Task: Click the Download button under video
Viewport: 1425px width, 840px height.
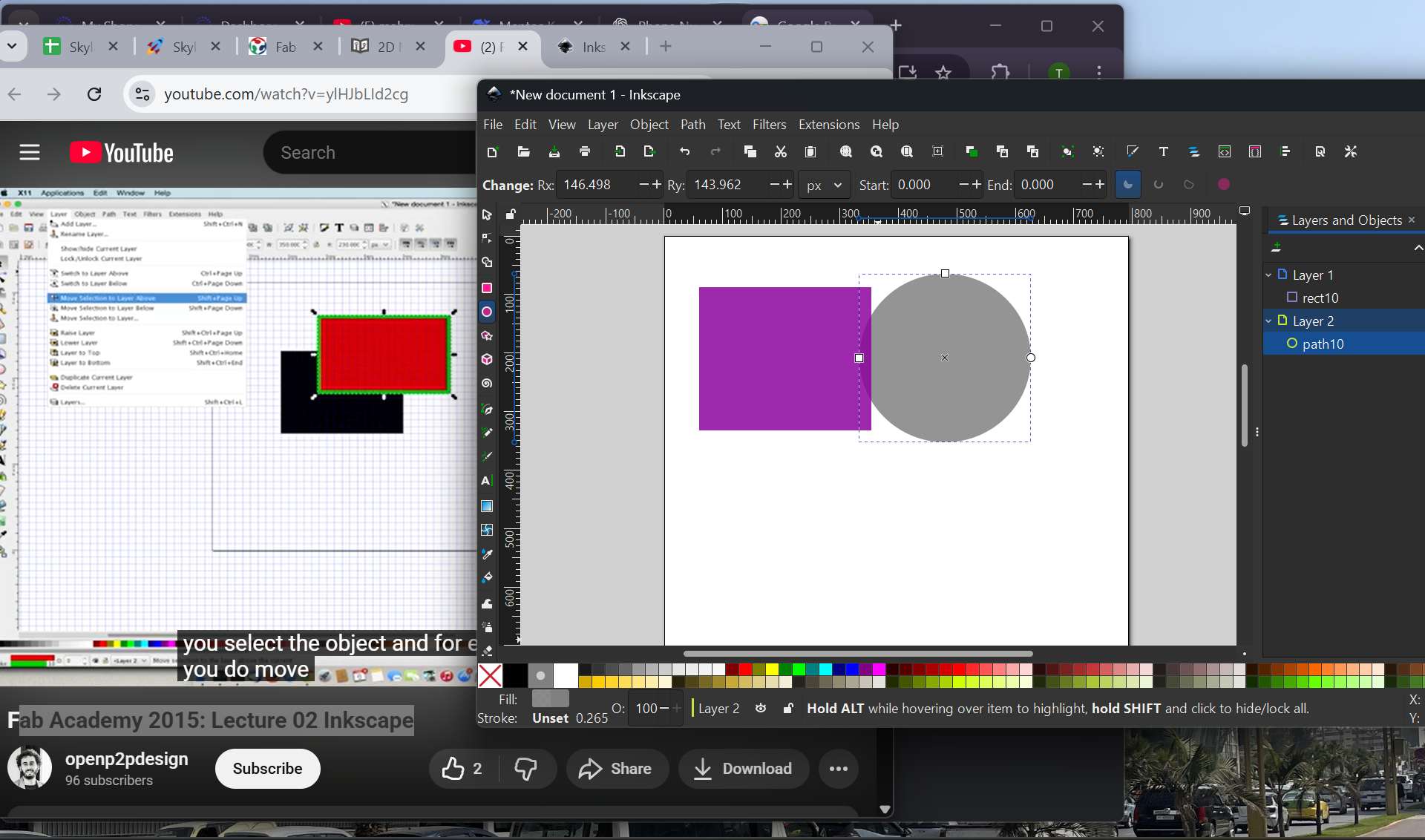Action: (x=741, y=769)
